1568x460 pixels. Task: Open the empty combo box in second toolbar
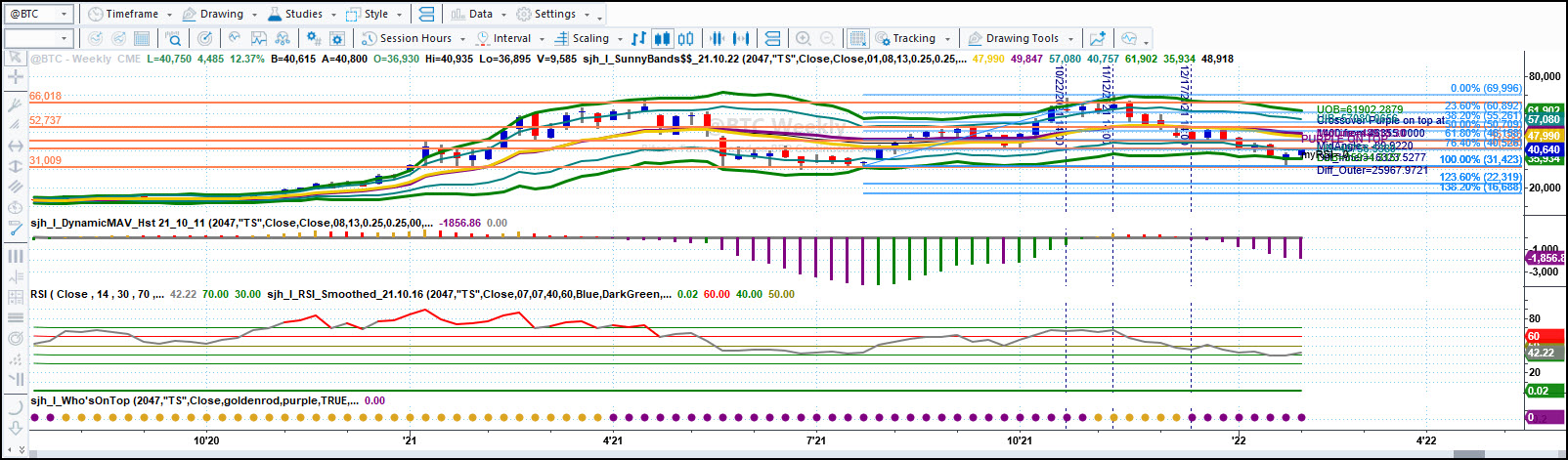pos(38,38)
